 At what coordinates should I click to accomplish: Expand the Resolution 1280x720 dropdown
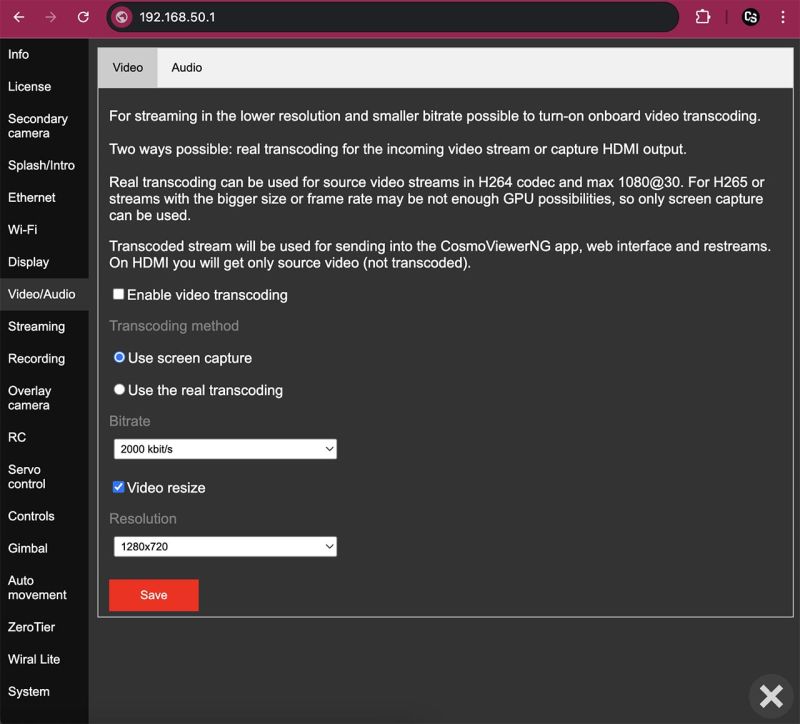(x=225, y=546)
